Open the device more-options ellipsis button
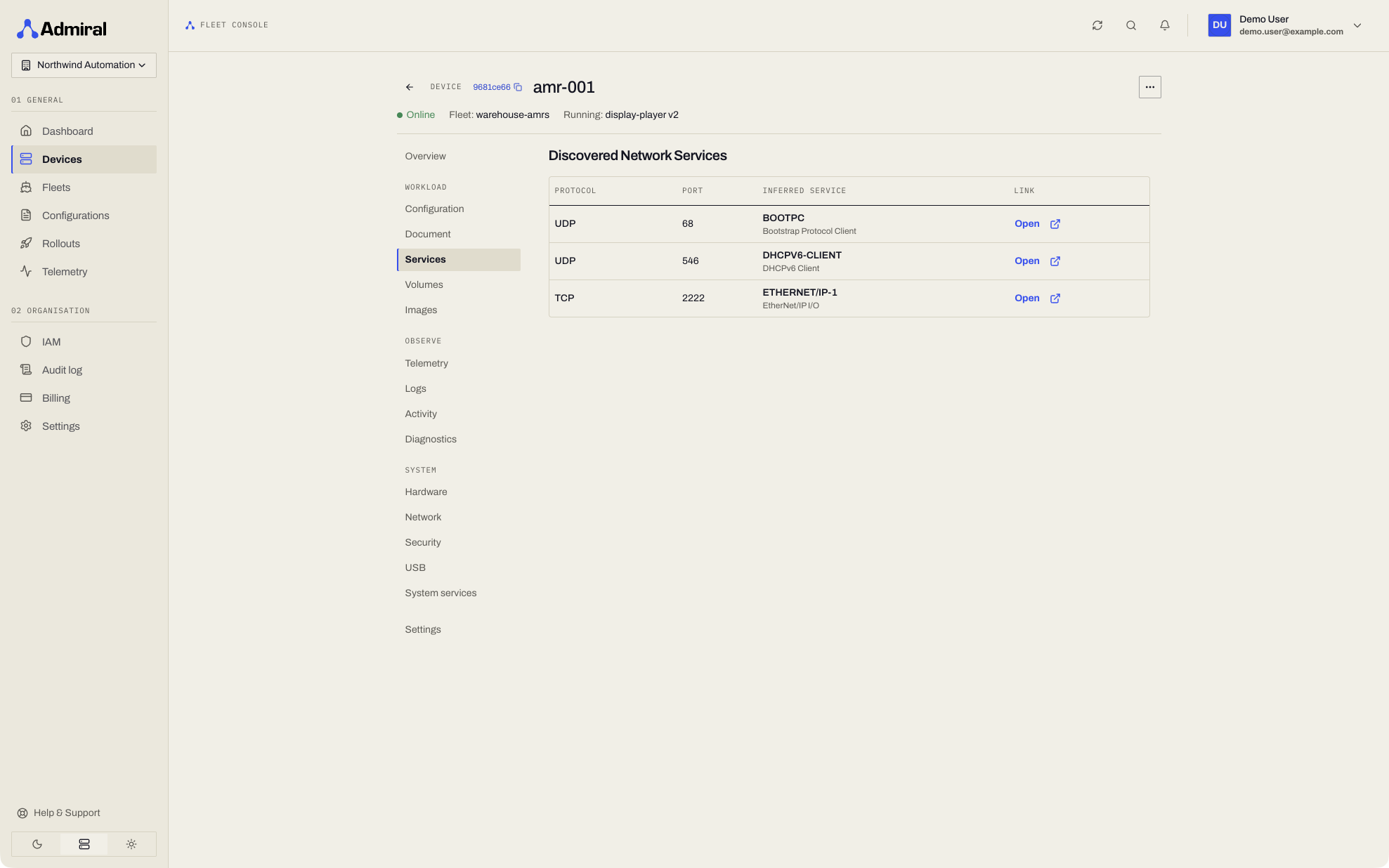 [1150, 87]
